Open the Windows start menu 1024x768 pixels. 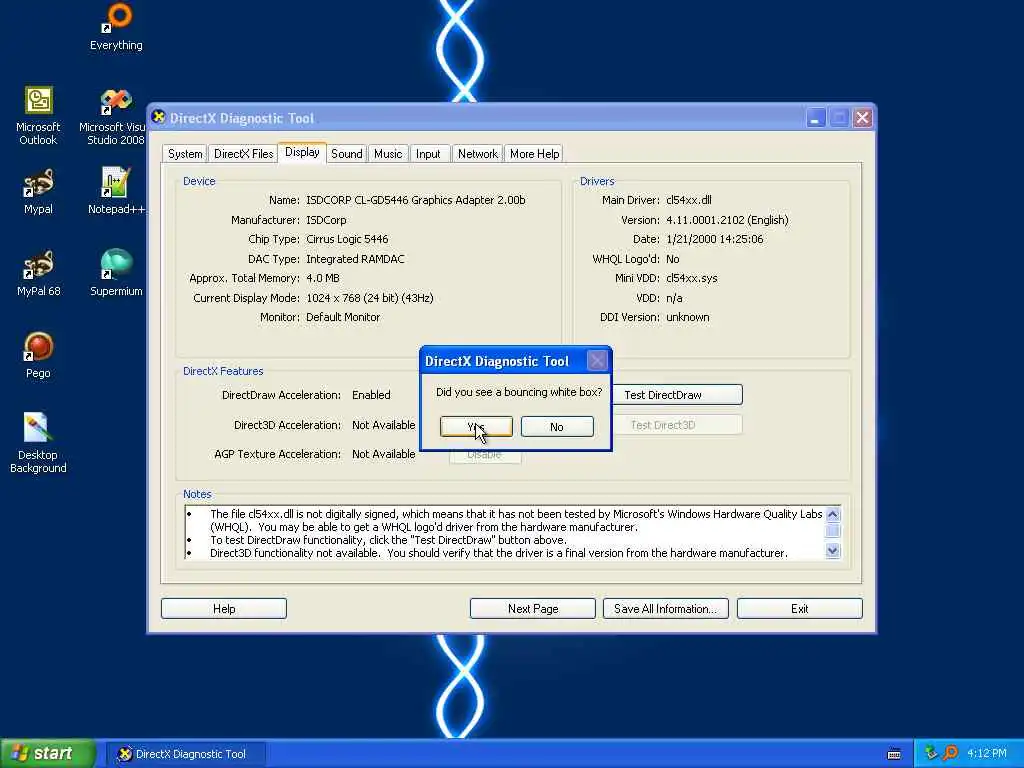coord(48,754)
